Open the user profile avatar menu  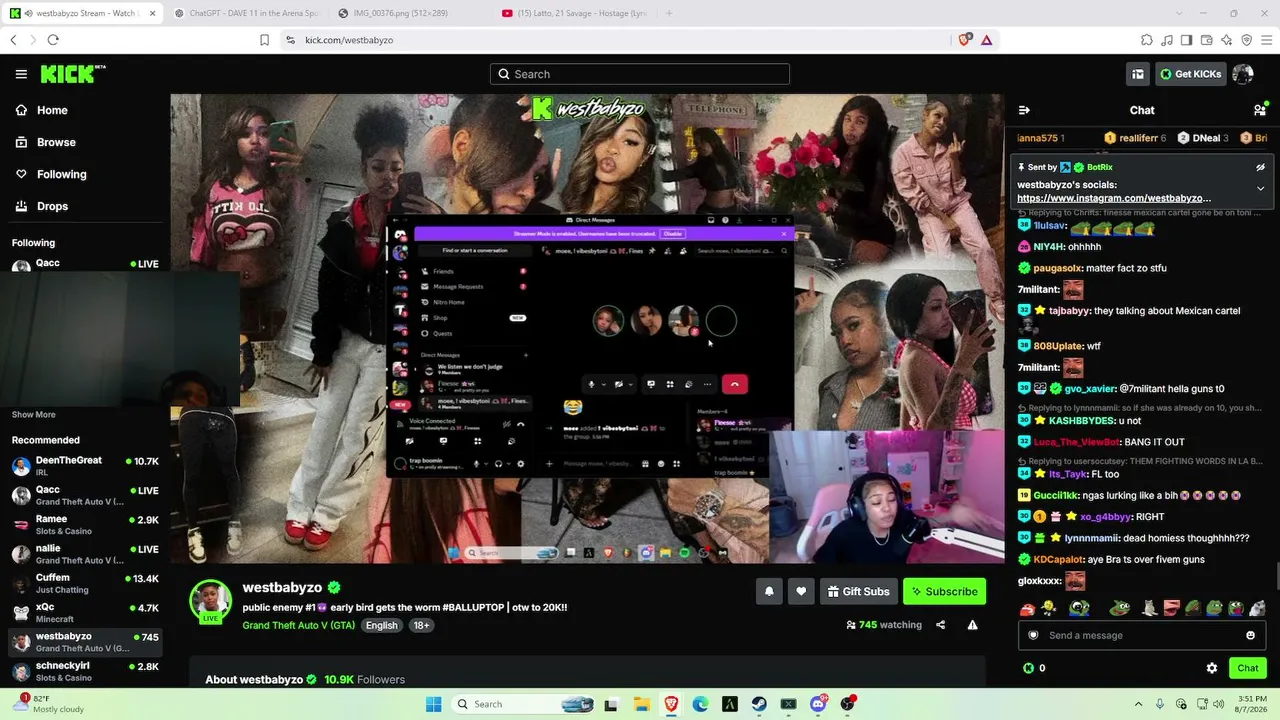(1243, 74)
